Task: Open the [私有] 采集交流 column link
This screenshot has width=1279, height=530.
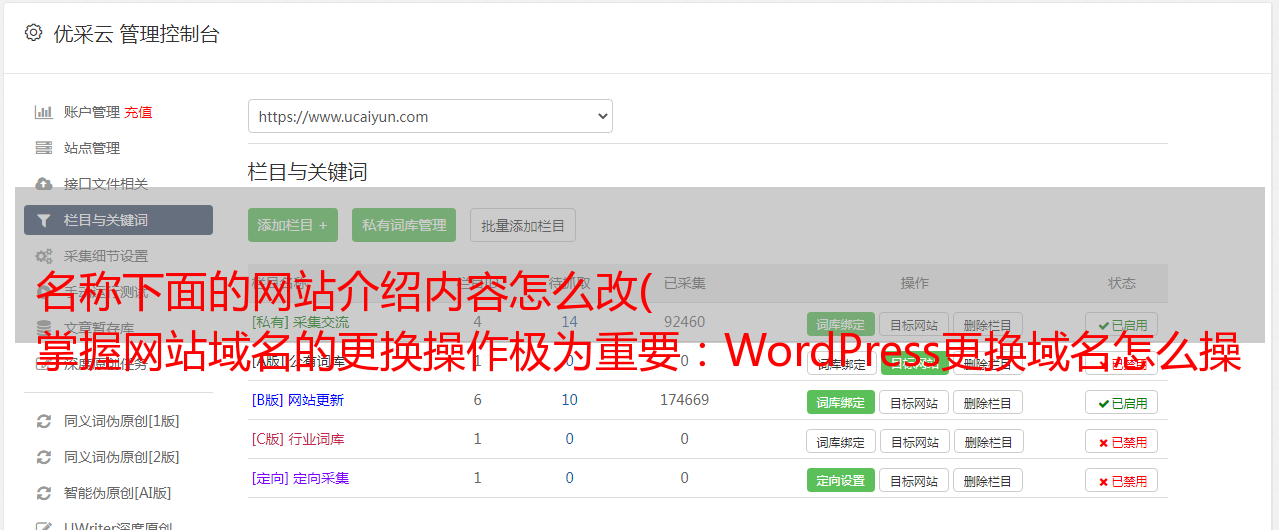Action: click(x=300, y=322)
